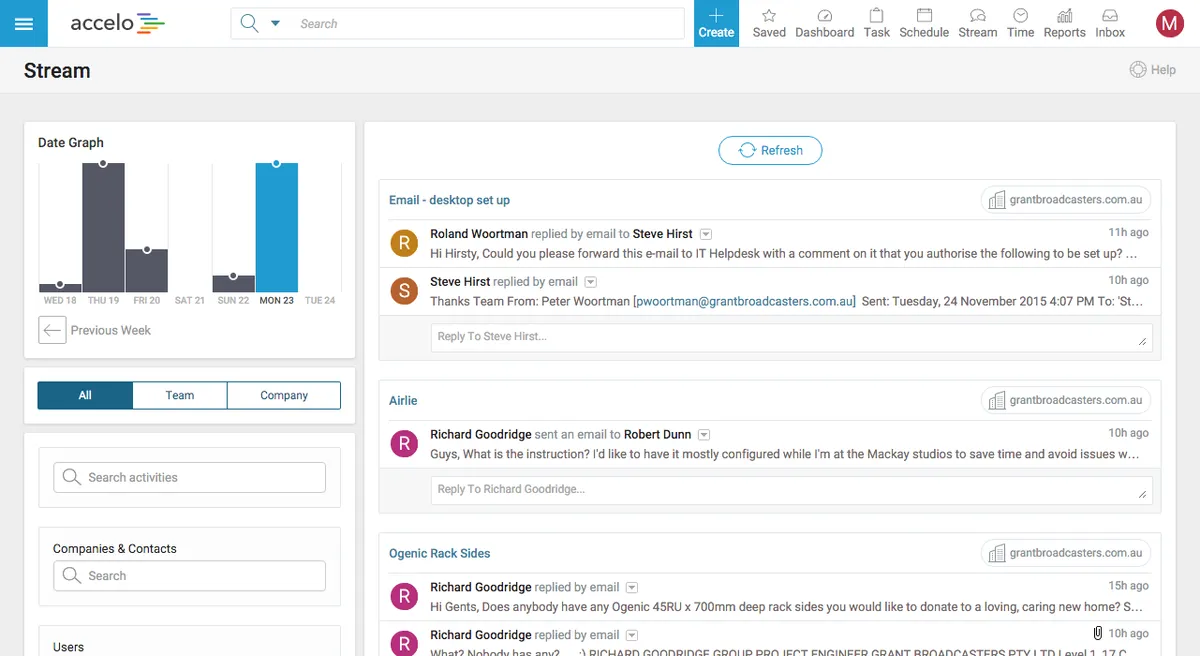Open the hamburger navigation menu

[x=24, y=23]
